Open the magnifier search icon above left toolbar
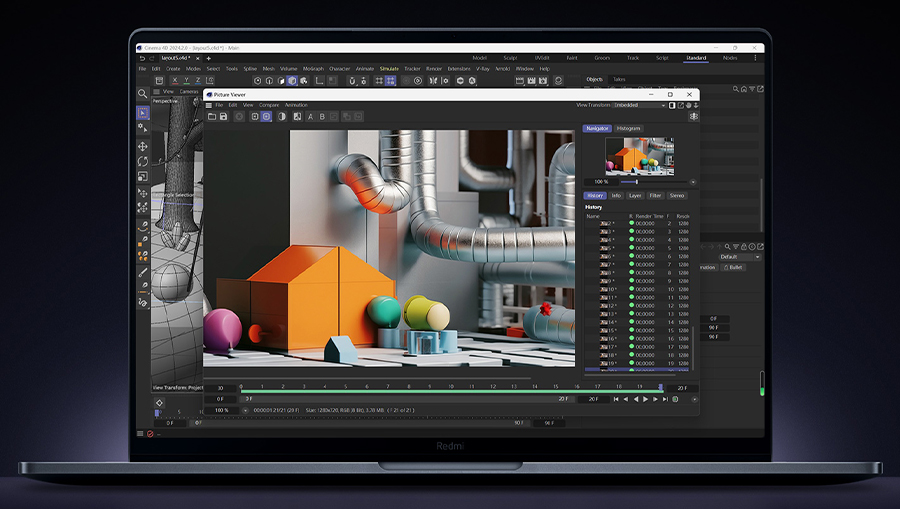The height and width of the screenshot is (509, 900). [142, 94]
